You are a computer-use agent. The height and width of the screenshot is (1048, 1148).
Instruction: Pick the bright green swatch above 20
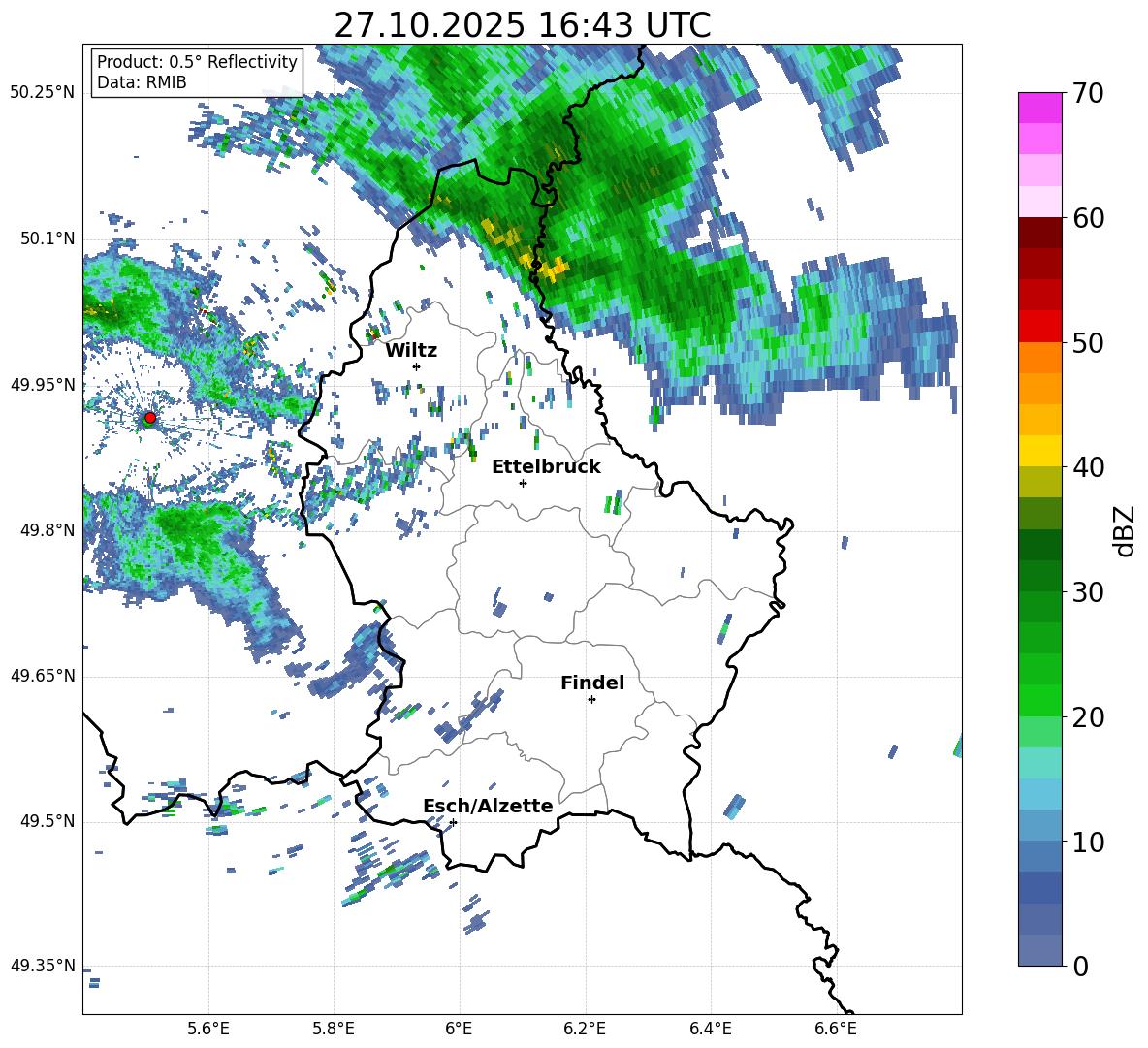tap(1039, 701)
